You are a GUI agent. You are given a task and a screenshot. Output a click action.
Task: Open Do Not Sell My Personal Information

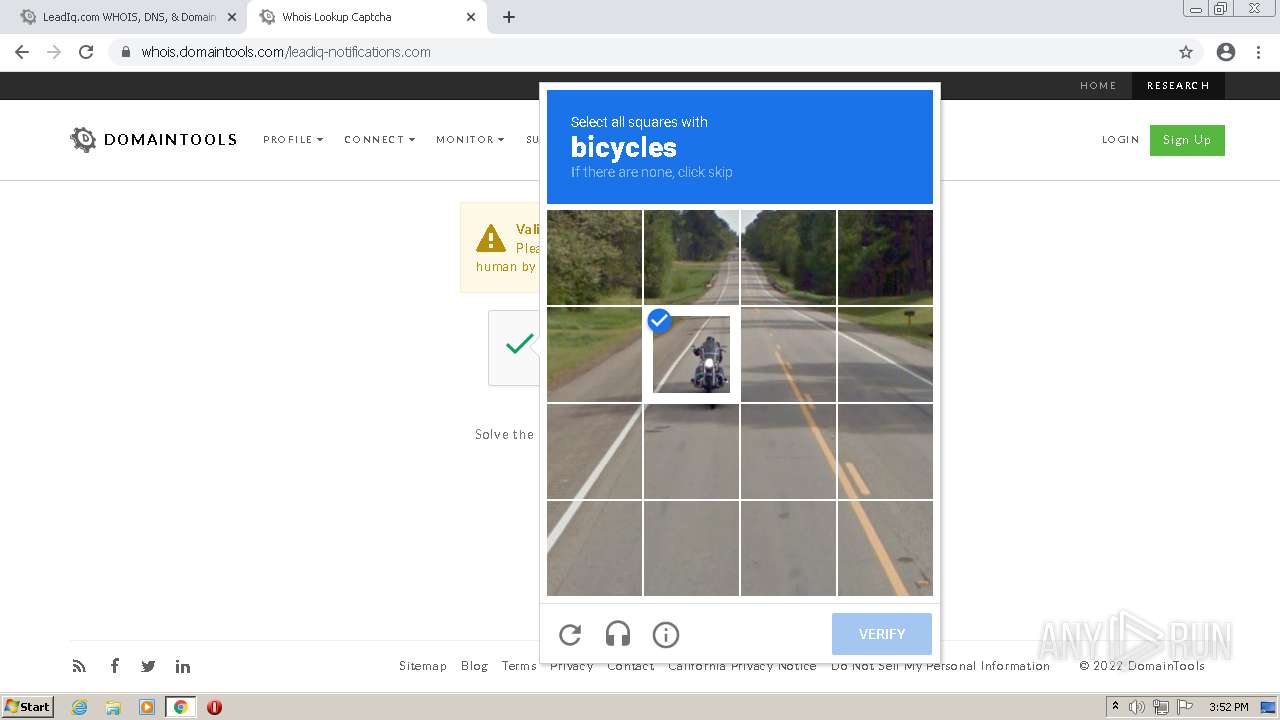(x=940, y=666)
